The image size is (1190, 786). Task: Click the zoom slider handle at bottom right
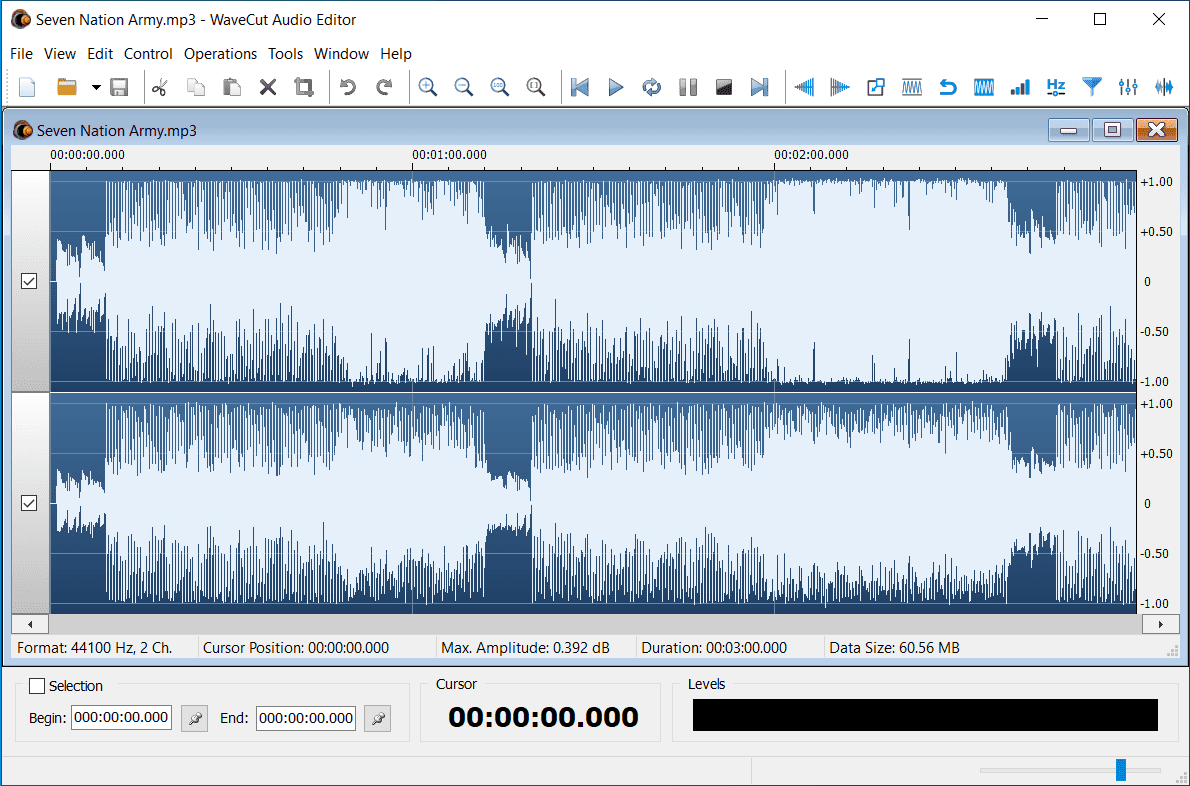(1121, 770)
